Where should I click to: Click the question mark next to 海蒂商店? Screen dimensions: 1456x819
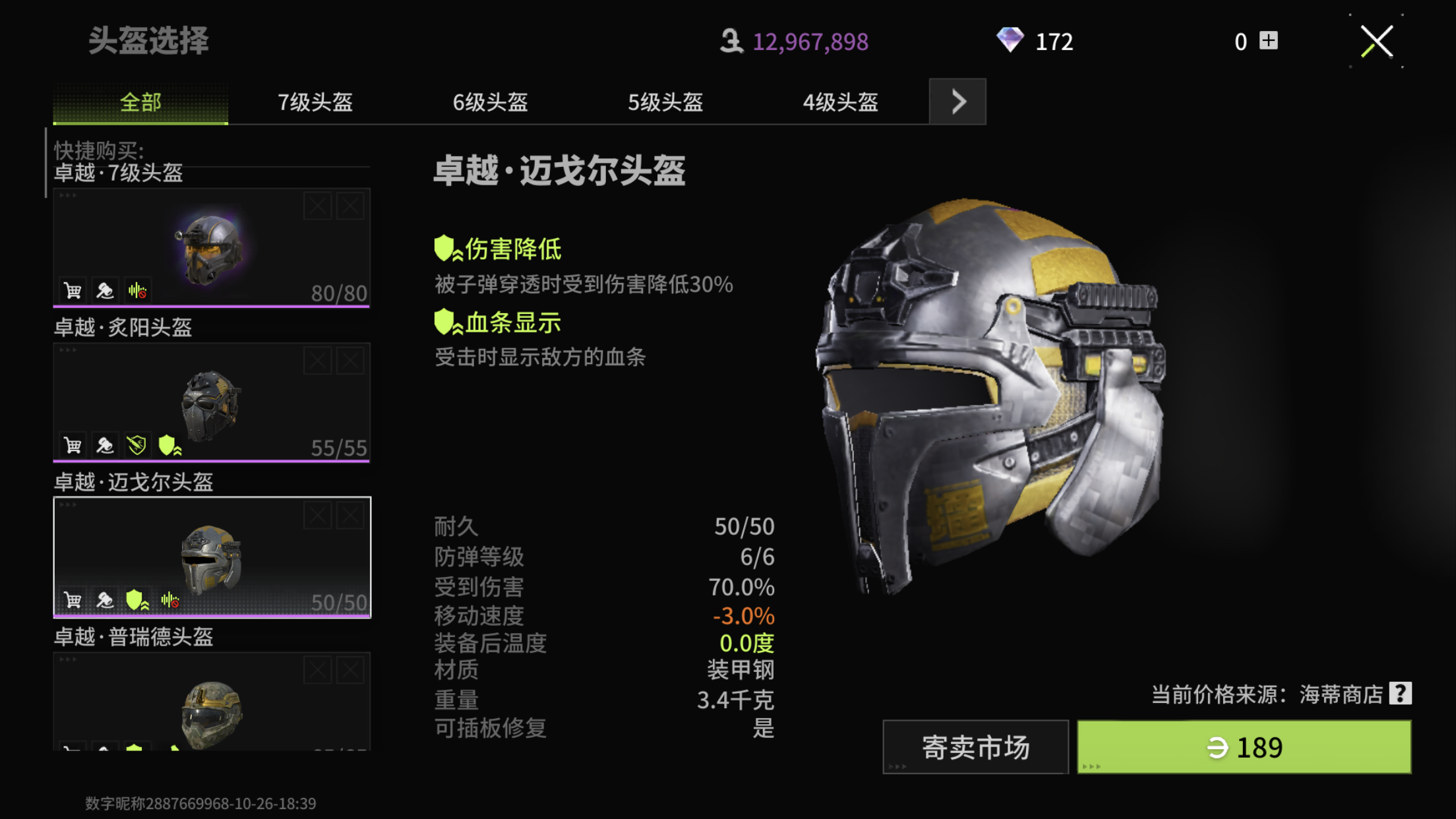[1399, 694]
